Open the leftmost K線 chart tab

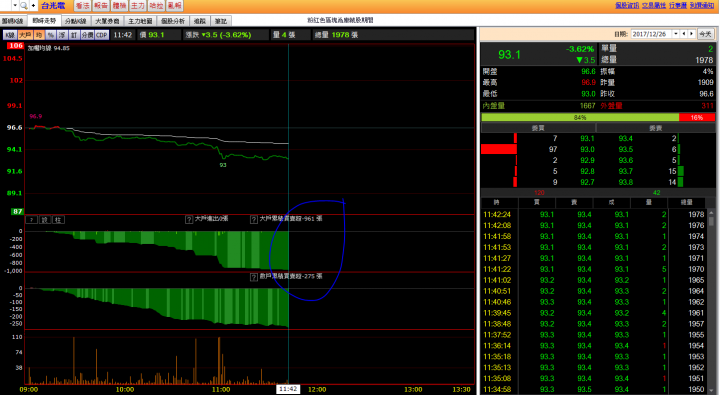13,21
